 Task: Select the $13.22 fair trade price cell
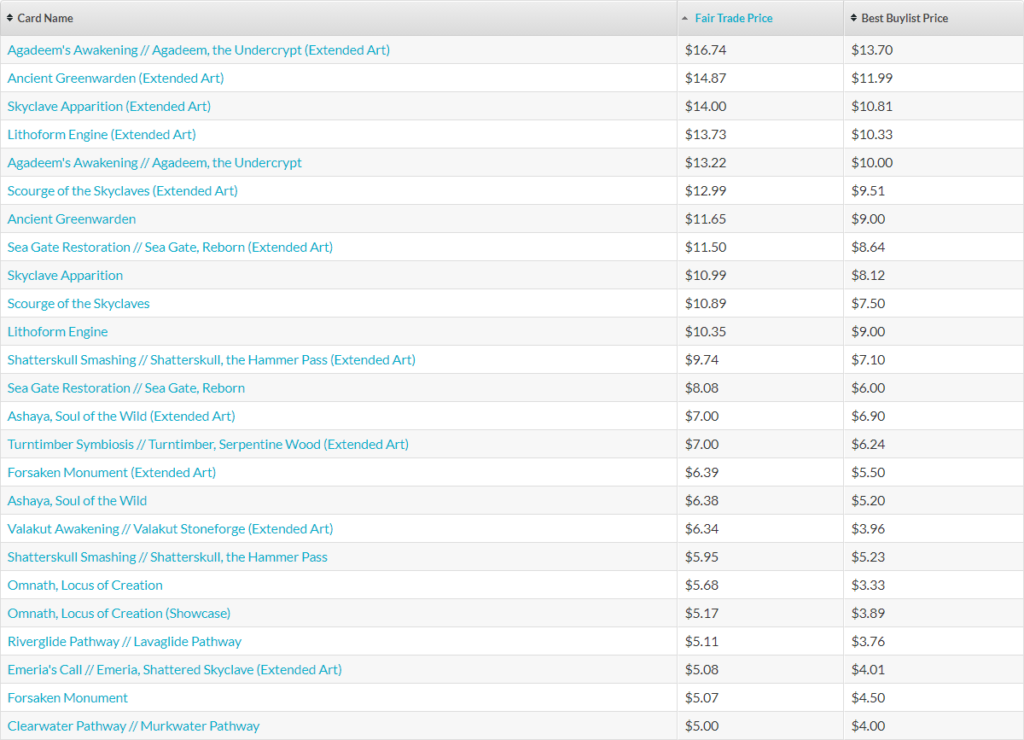760,162
